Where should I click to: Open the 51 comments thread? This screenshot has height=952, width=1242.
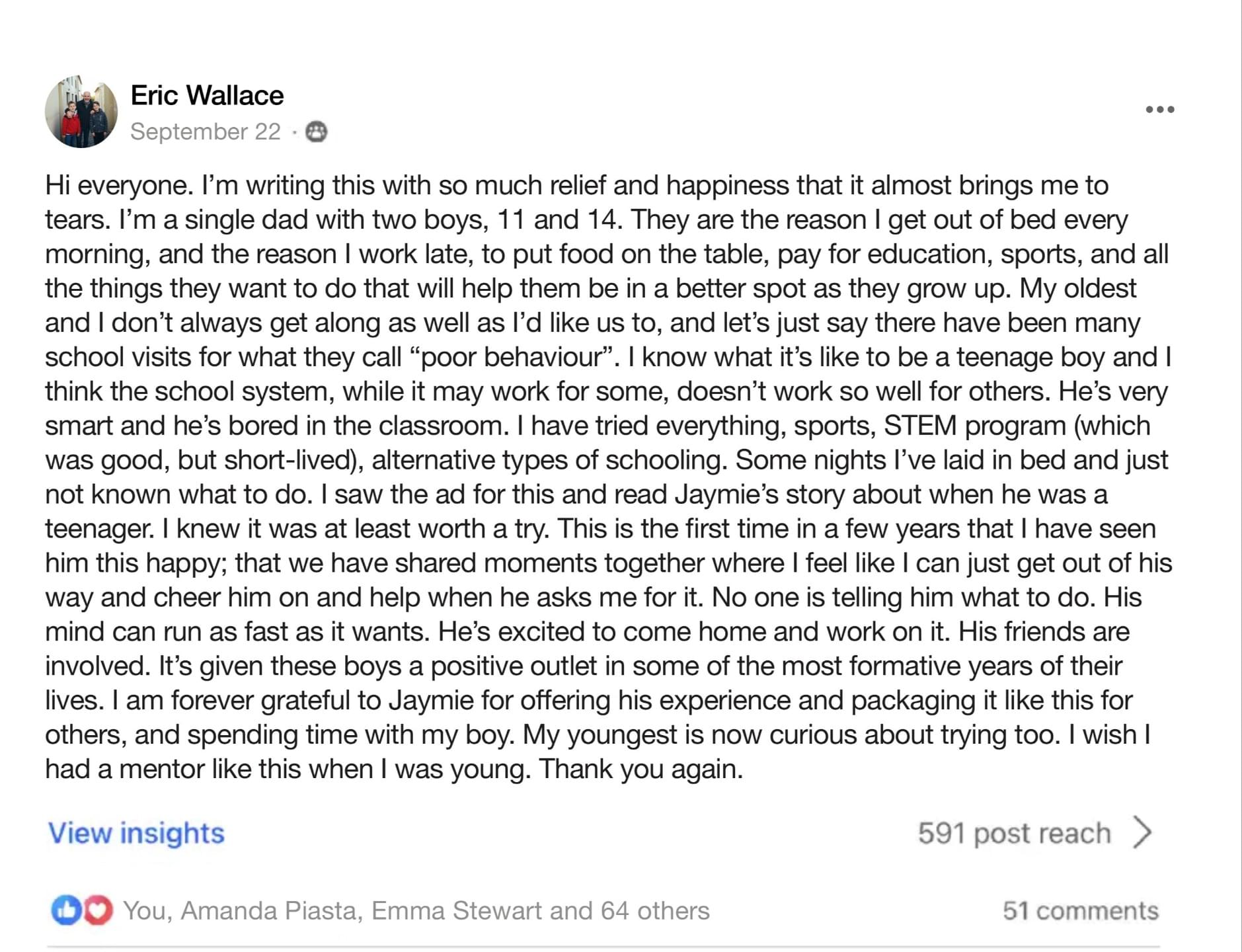click(x=1080, y=911)
